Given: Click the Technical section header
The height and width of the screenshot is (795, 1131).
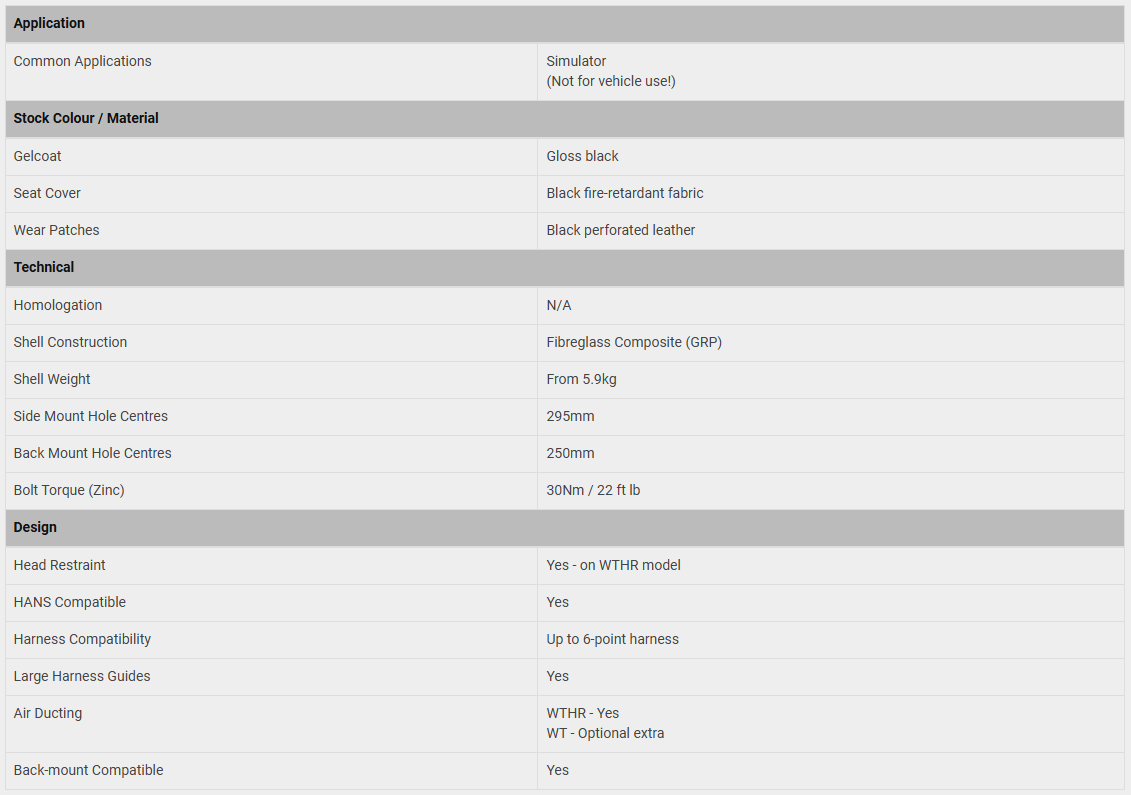Looking at the screenshot, I should pyautogui.click(x=44, y=267).
